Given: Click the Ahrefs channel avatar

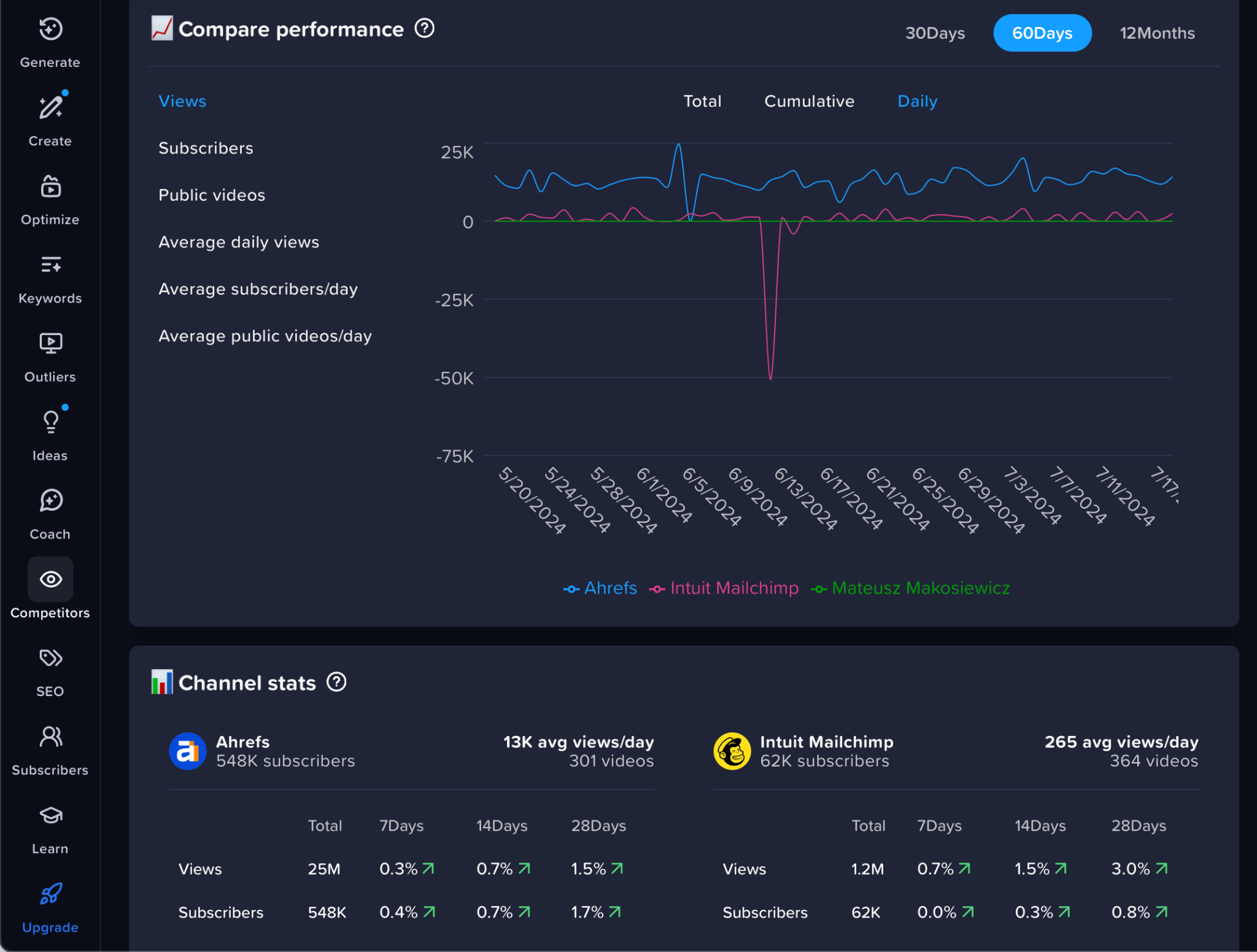Looking at the screenshot, I should coord(187,750).
